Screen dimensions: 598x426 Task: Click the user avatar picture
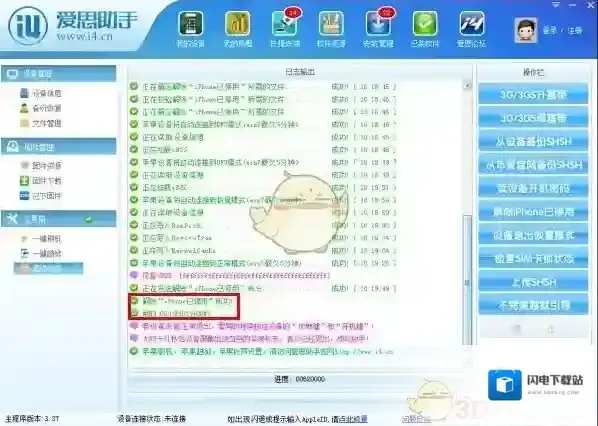tap(526, 30)
